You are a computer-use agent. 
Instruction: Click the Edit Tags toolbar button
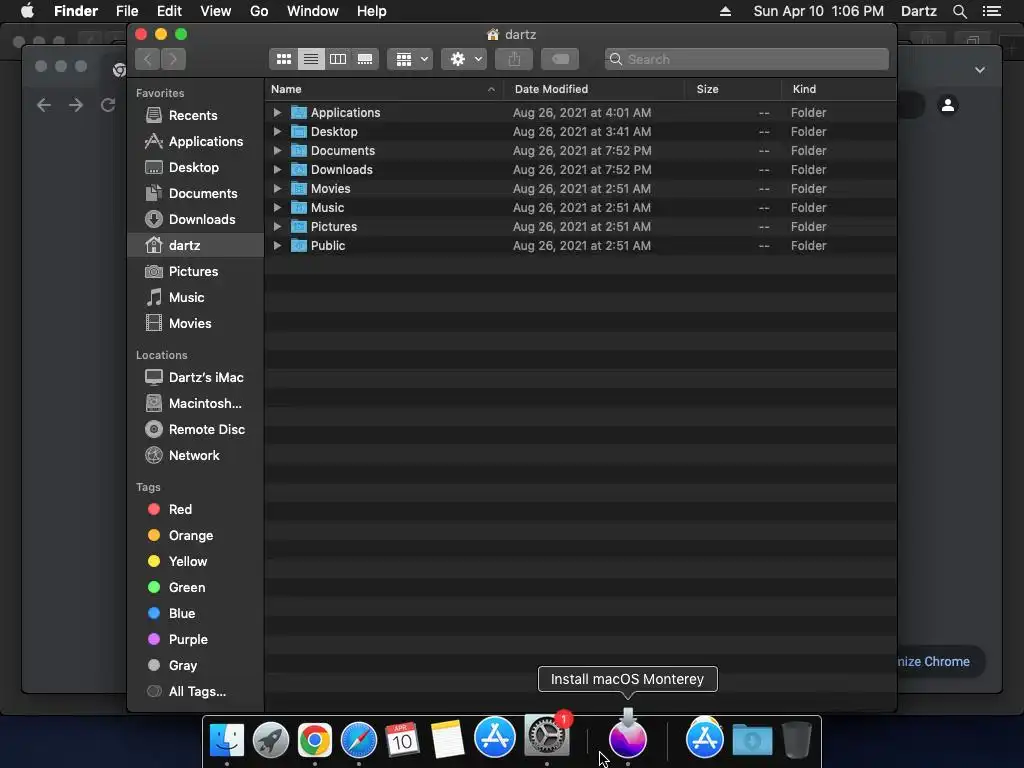coord(560,59)
